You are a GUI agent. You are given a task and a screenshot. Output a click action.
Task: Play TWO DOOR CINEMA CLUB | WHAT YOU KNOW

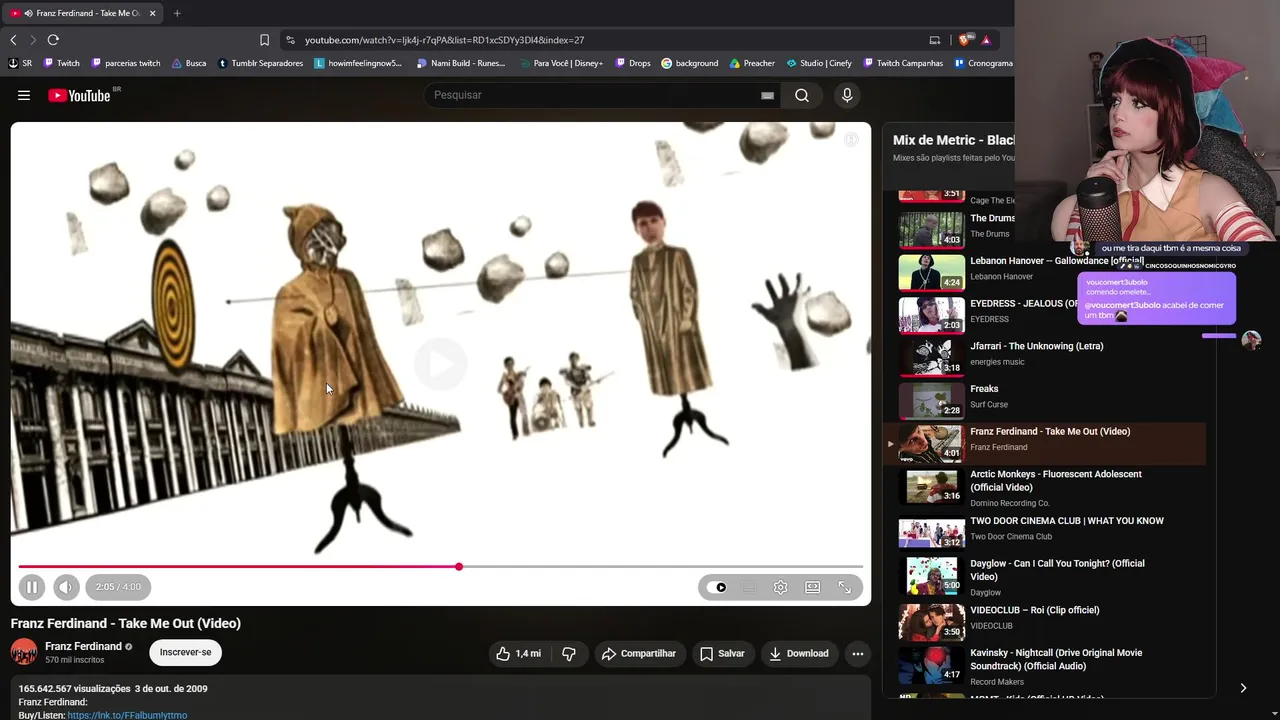tap(1045, 531)
